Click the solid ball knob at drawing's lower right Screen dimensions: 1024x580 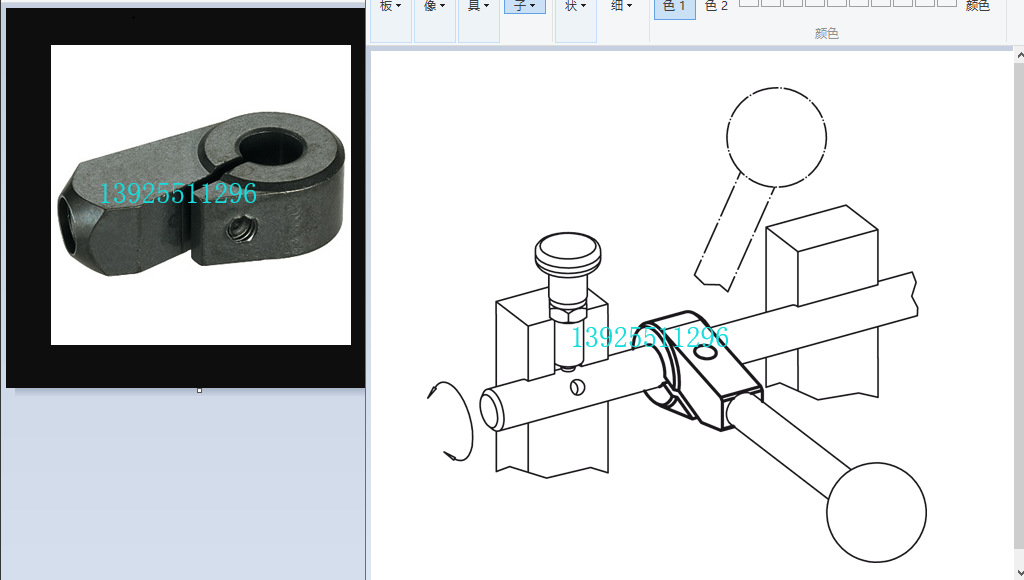(876, 512)
